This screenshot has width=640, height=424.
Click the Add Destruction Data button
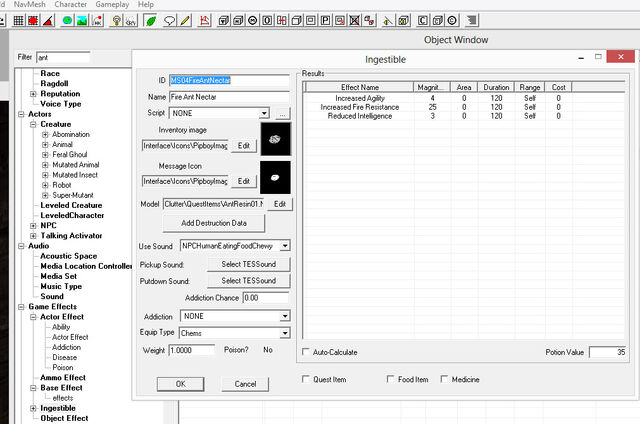(x=213, y=223)
